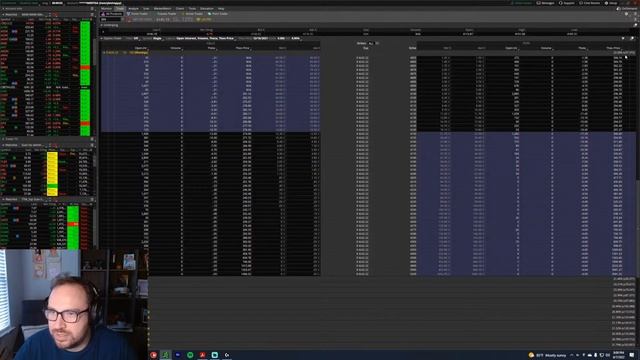Image resolution: width=640 pixels, height=360 pixels.
Task: Click the green bar column in third watchlist
Action: click(x=73, y=227)
